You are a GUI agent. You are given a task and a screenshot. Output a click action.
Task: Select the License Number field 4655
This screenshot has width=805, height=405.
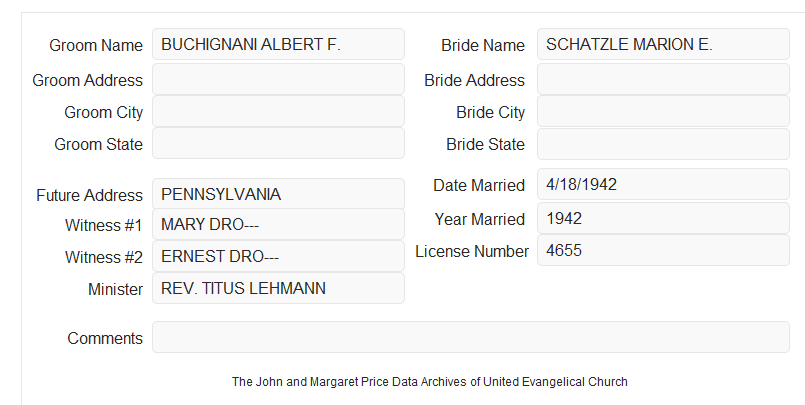pyautogui.click(x=663, y=250)
